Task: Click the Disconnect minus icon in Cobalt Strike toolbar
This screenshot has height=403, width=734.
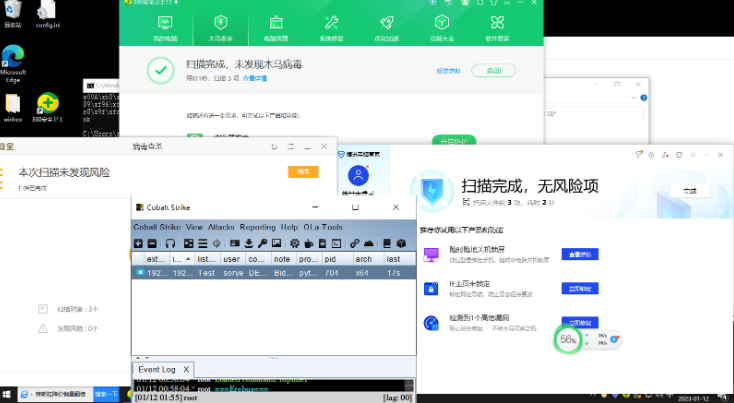Action: [152, 243]
